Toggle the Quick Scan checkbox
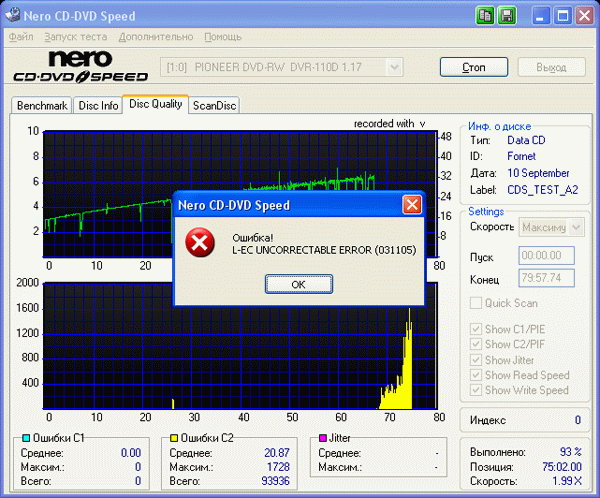This screenshot has width=600, height=498. (x=476, y=303)
